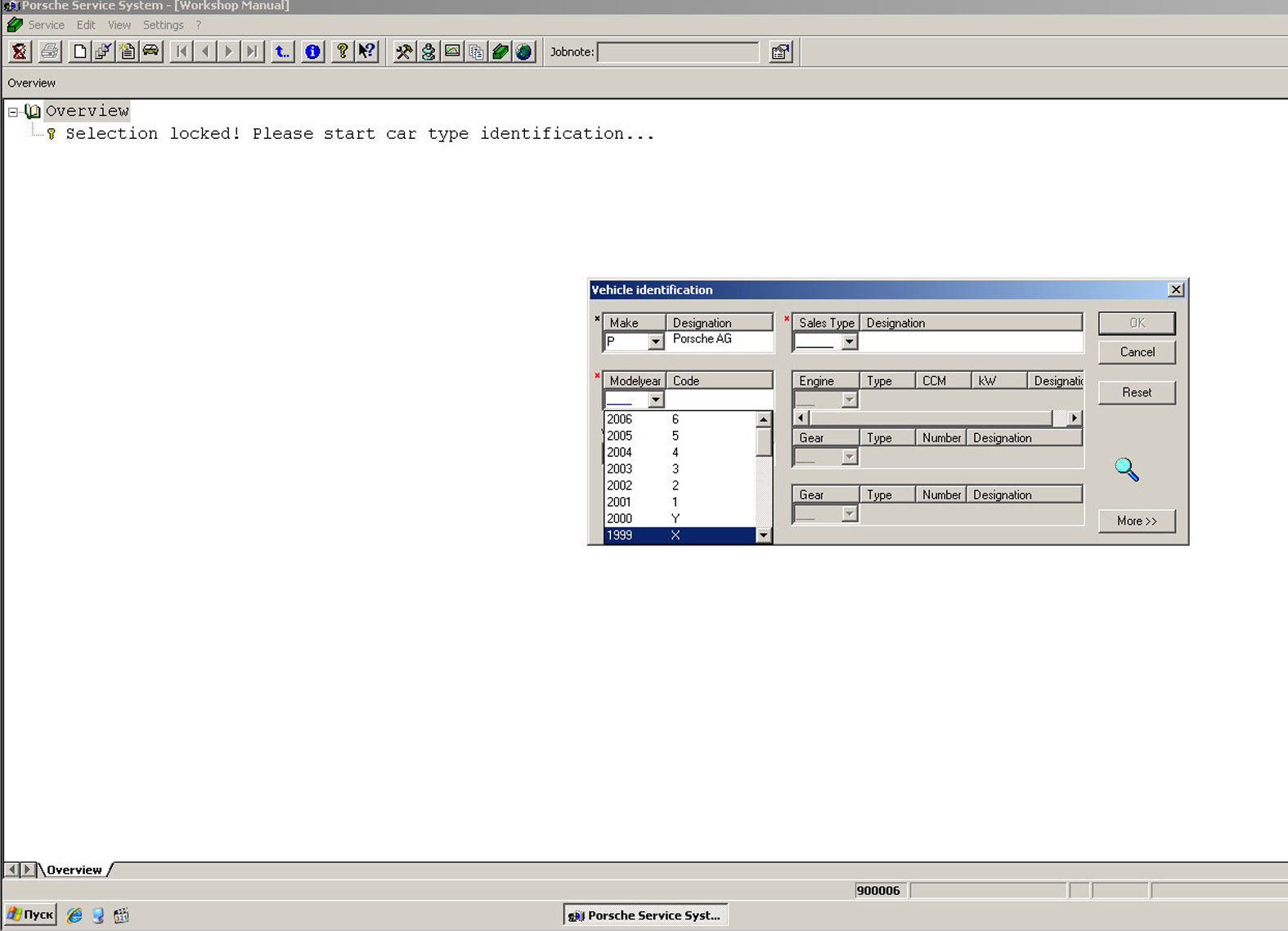Click the red X exit toolbar icon
The image size is (1288, 931).
(20, 51)
